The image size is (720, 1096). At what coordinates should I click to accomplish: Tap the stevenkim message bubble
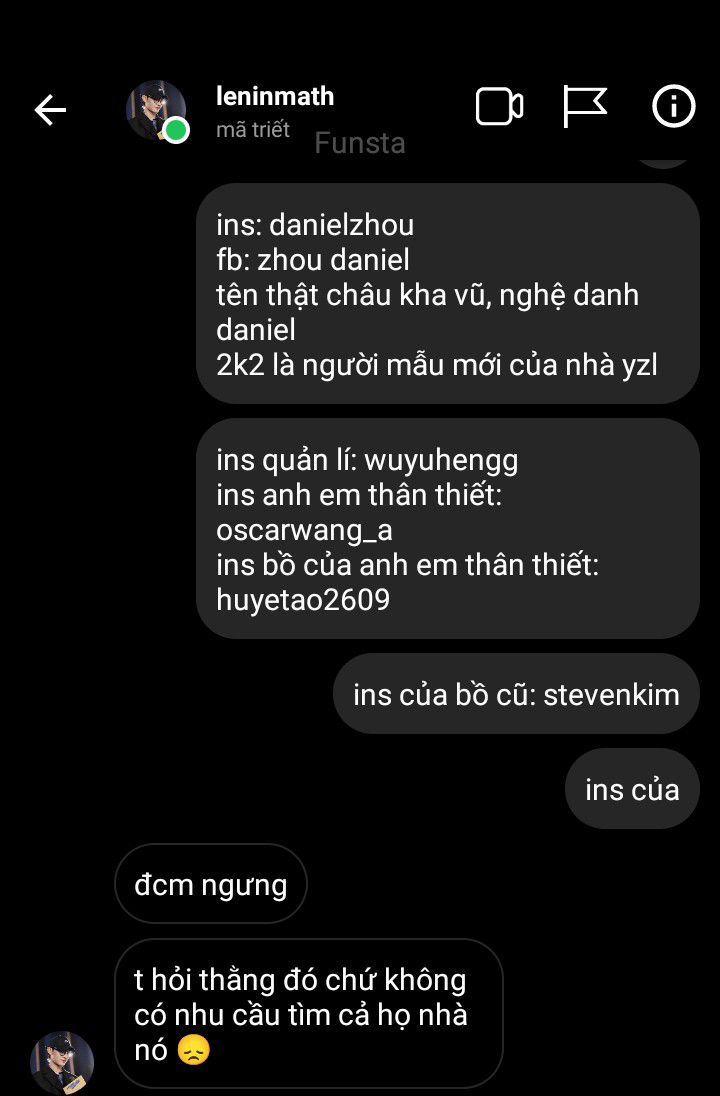click(516, 694)
